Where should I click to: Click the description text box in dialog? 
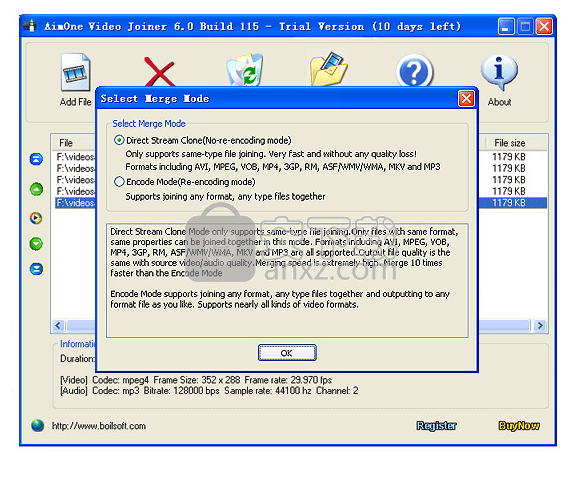(x=287, y=280)
